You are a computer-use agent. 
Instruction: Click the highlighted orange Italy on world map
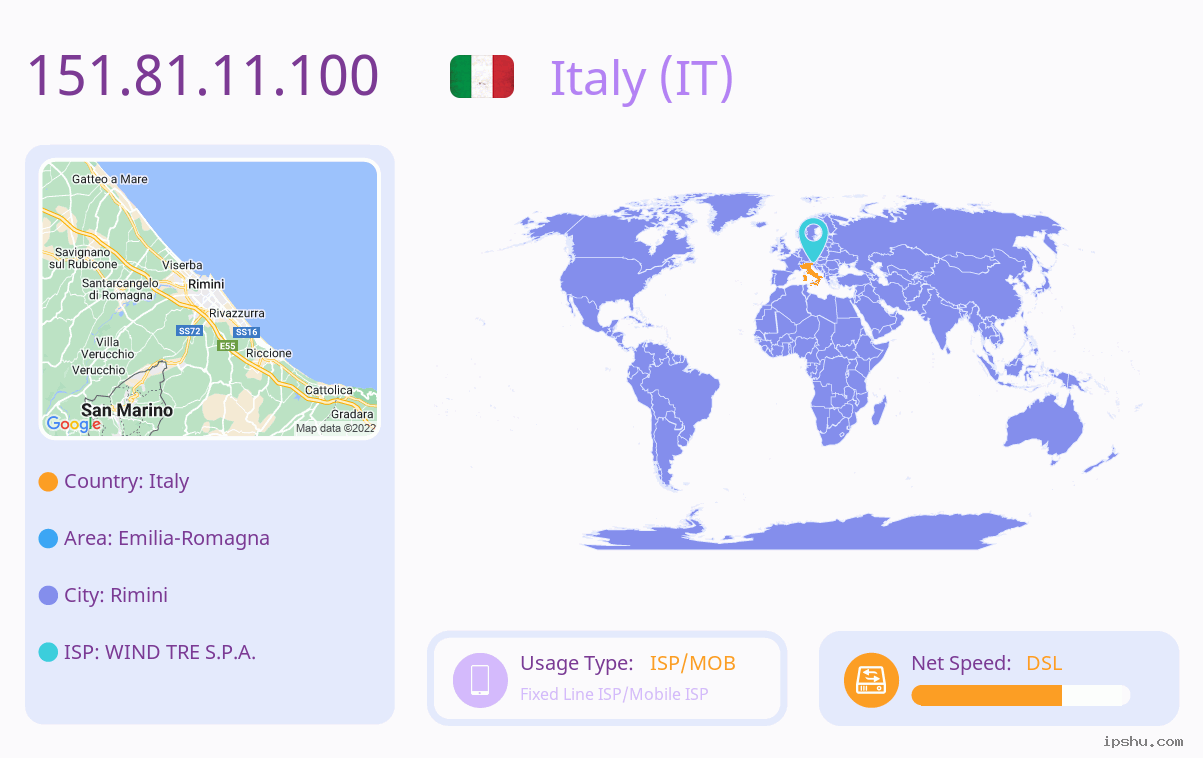(x=810, y=272)
